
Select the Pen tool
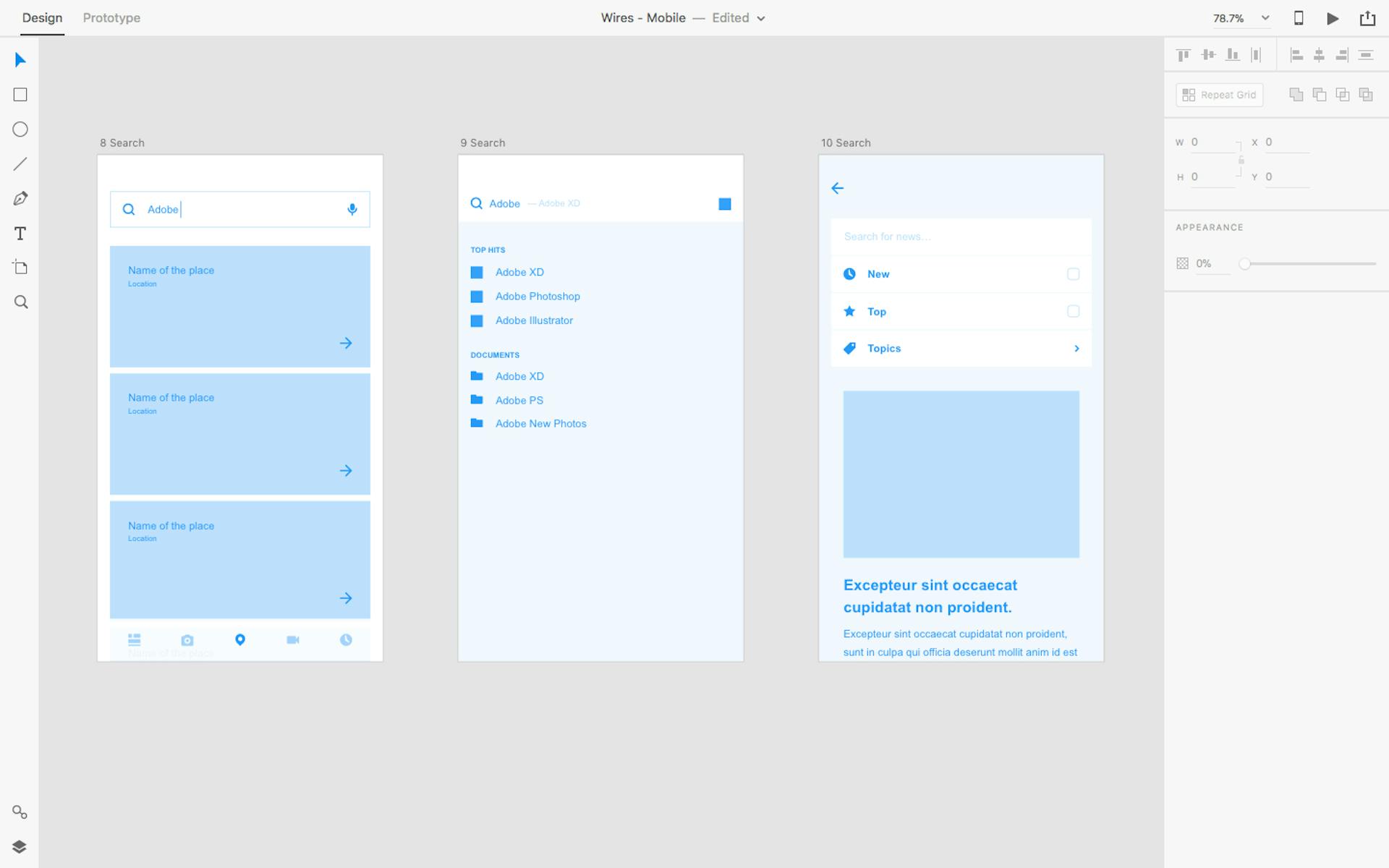[x=20, y=198]
